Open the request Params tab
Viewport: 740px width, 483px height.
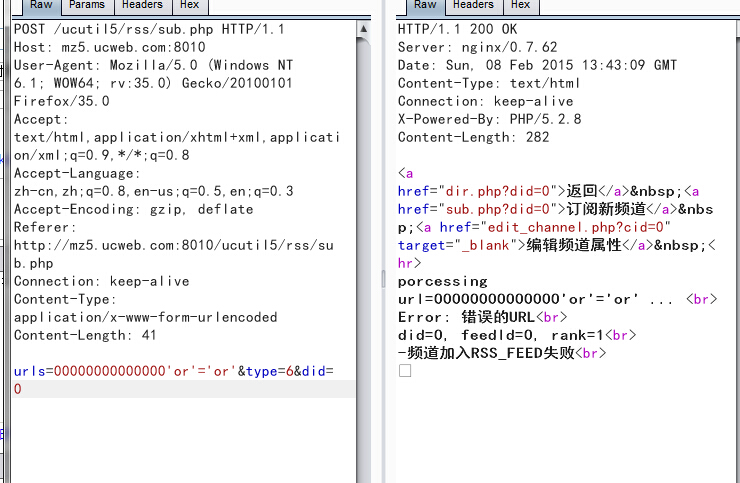(87, 6)
